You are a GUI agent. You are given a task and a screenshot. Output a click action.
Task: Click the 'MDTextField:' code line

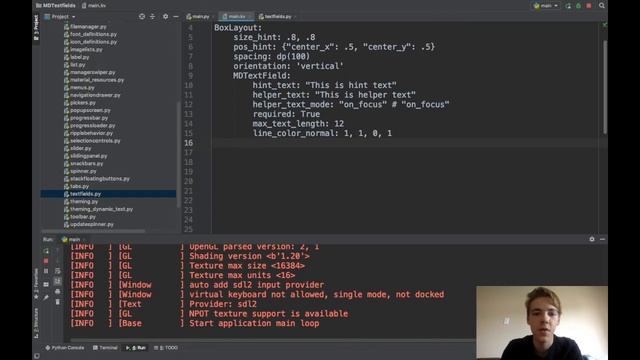point(262,76)
